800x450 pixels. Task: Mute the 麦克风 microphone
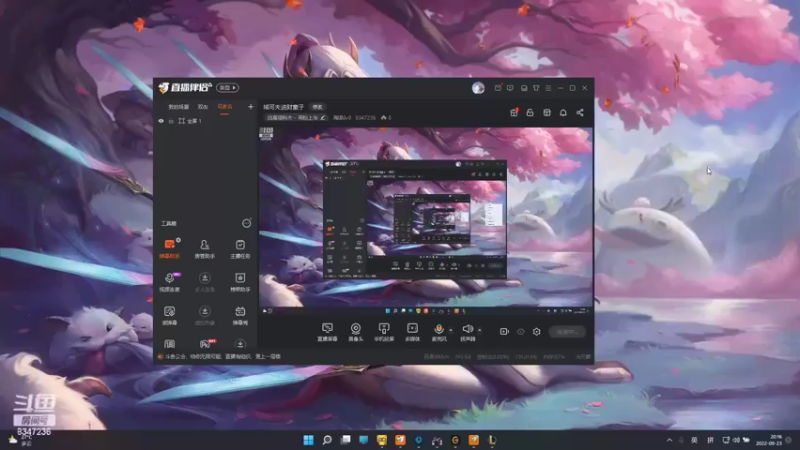point(439,332)
